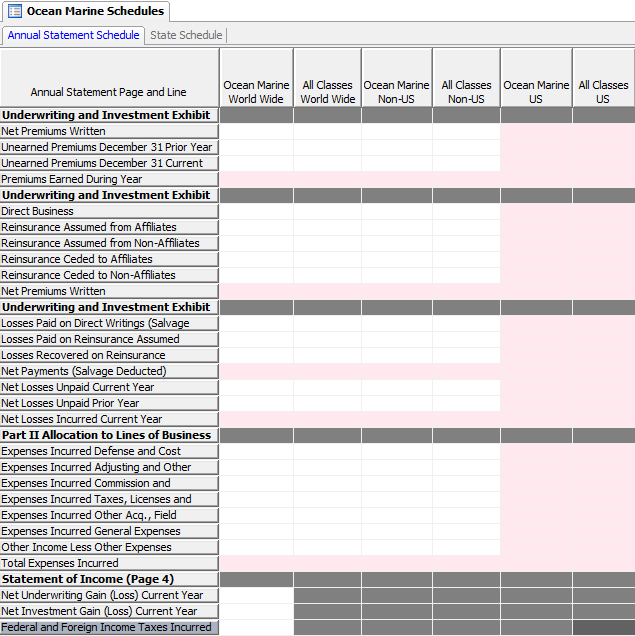Select Net Payments (Salvage Deducted) row
The height and width of the screenshot is (636, 635).
click(109, 371)
